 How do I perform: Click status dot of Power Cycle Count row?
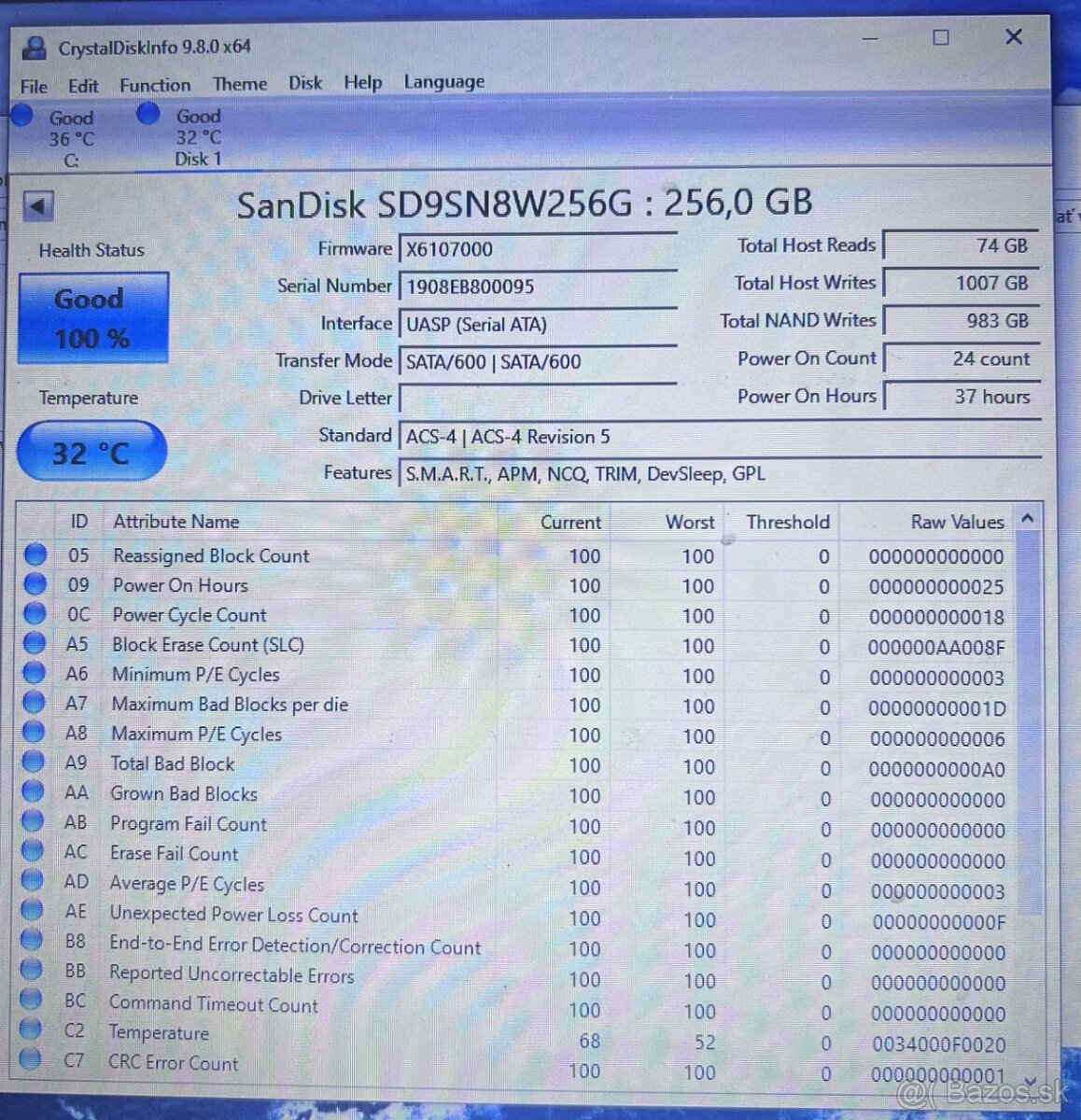pos(35,614)
